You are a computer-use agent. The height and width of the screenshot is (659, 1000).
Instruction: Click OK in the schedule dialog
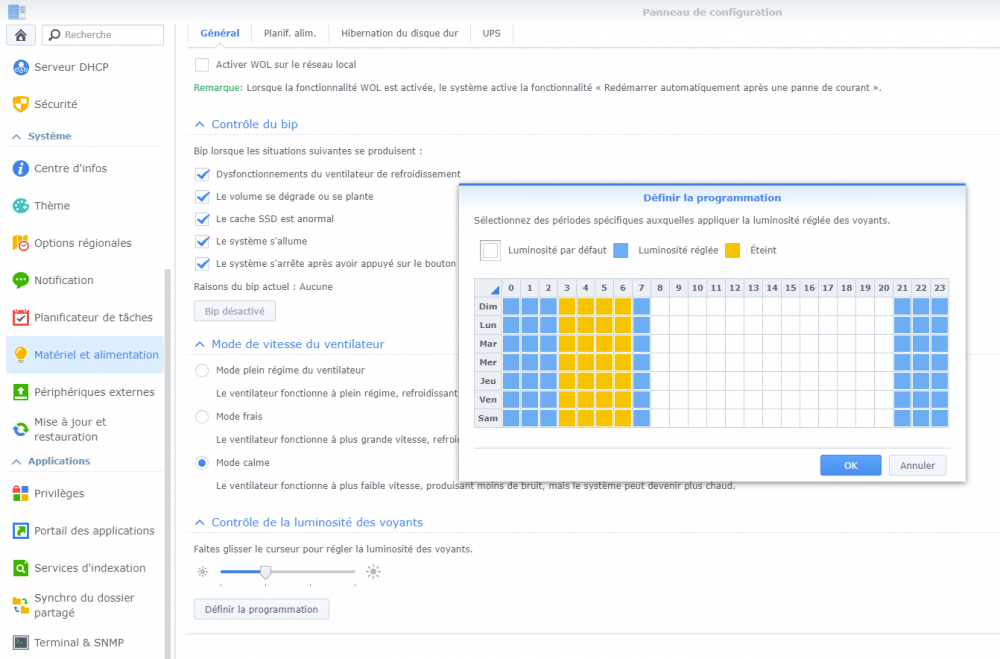(850, 465)
